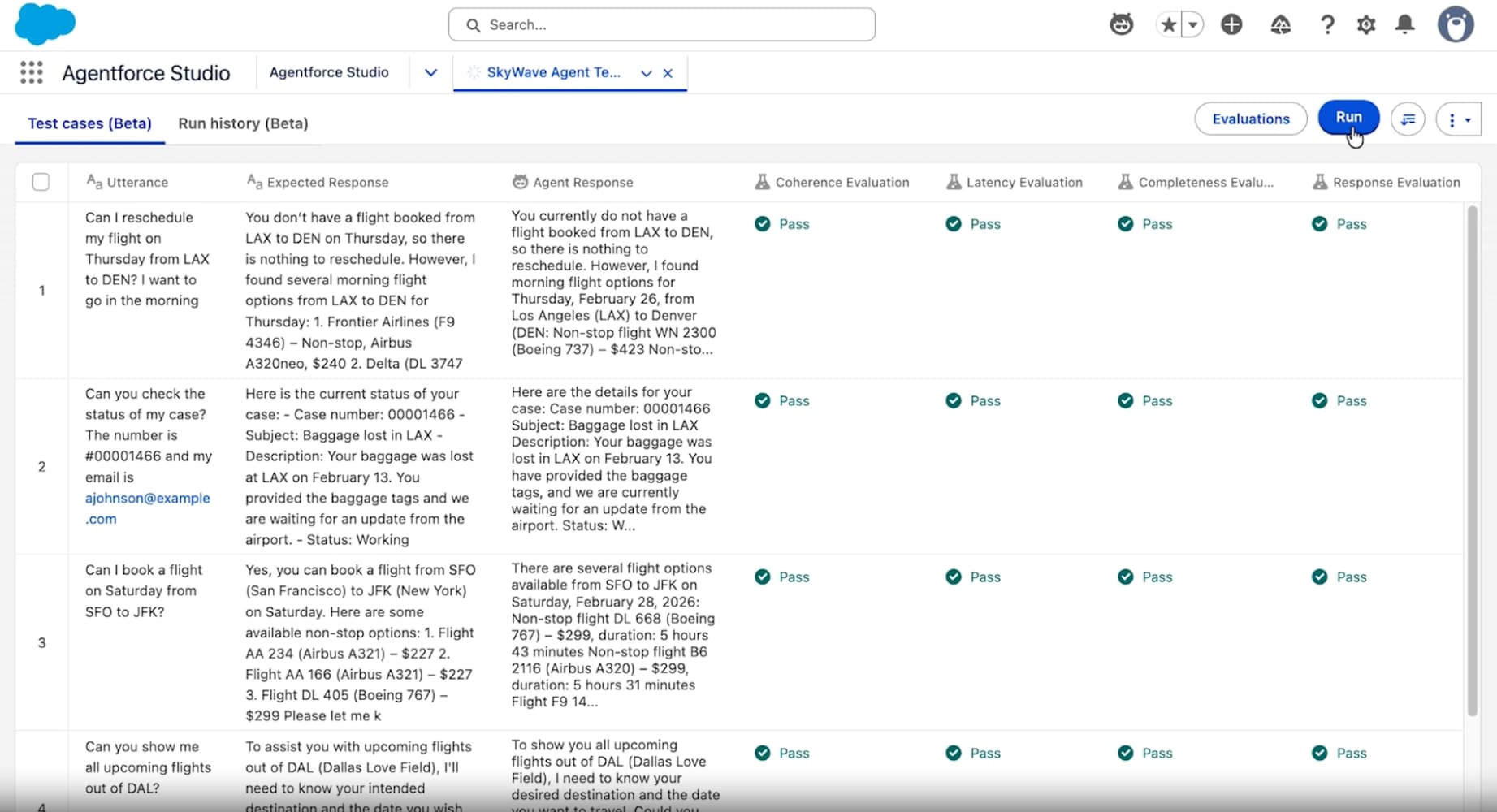This screenshot has width=1497, height=812.
Task: Click in the global Search field
Action: click(x=661, y=25)
